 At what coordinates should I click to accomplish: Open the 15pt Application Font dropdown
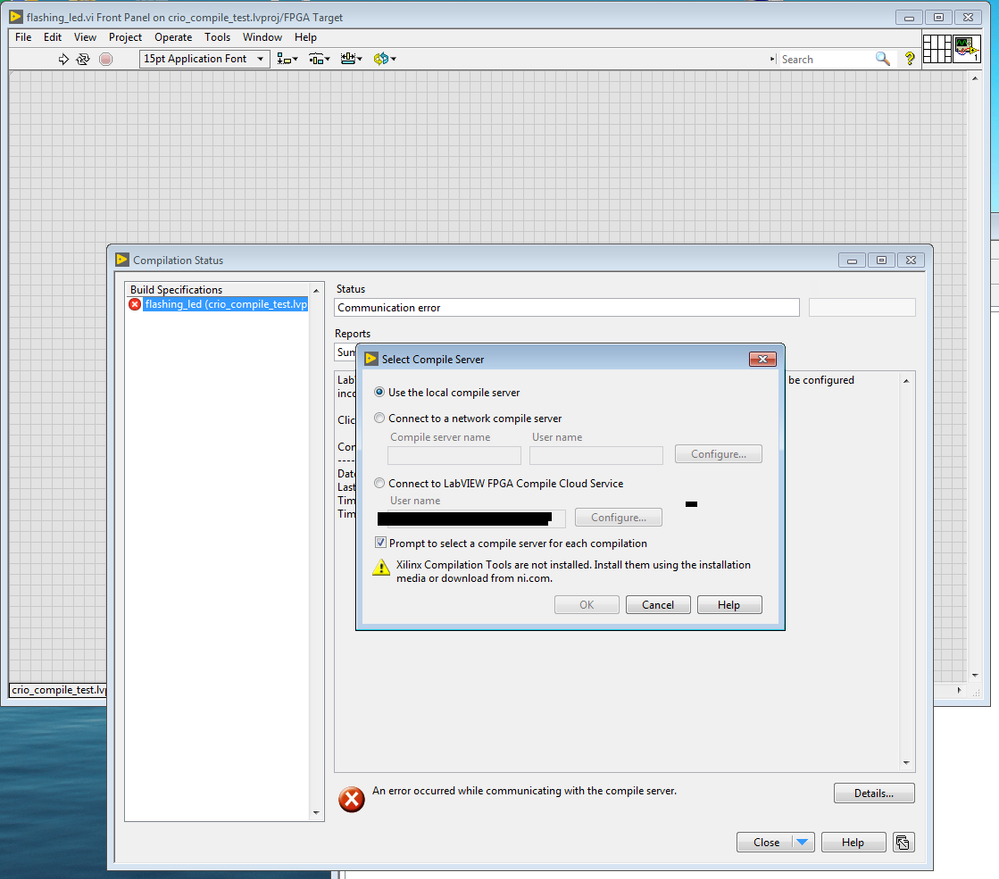(204, 59)
